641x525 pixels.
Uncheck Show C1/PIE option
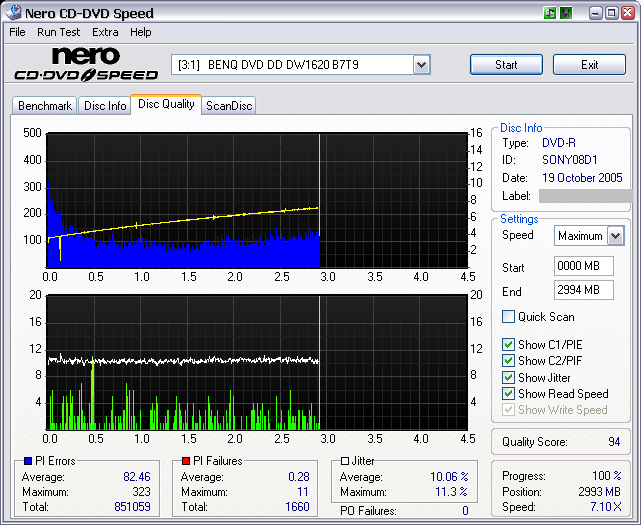coord(509,345)
